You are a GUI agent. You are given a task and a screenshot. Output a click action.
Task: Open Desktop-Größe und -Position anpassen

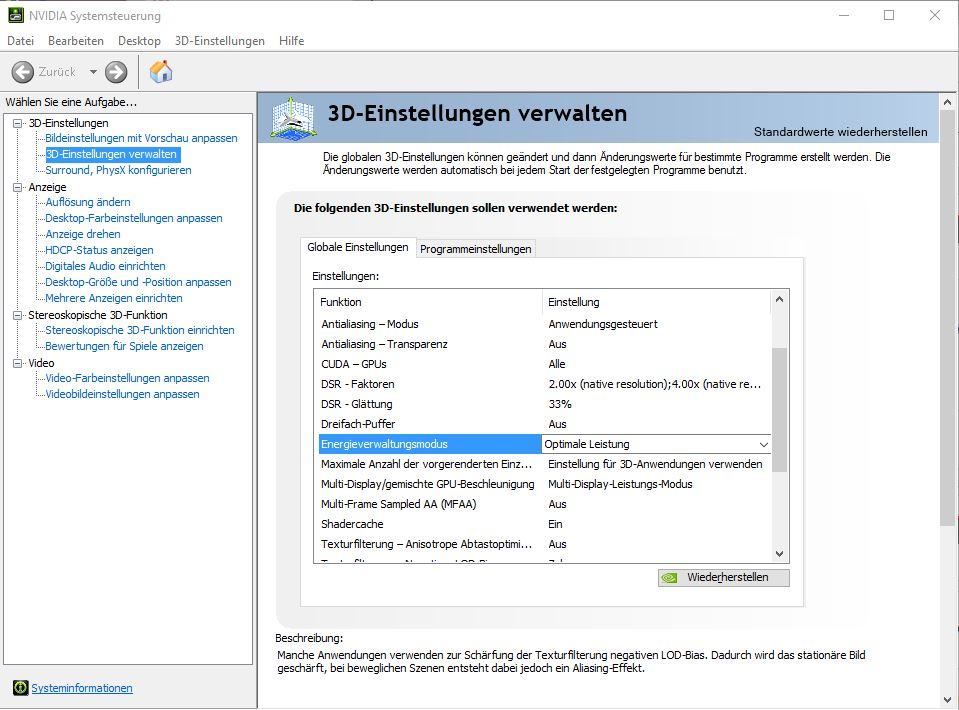coord(138,282)
